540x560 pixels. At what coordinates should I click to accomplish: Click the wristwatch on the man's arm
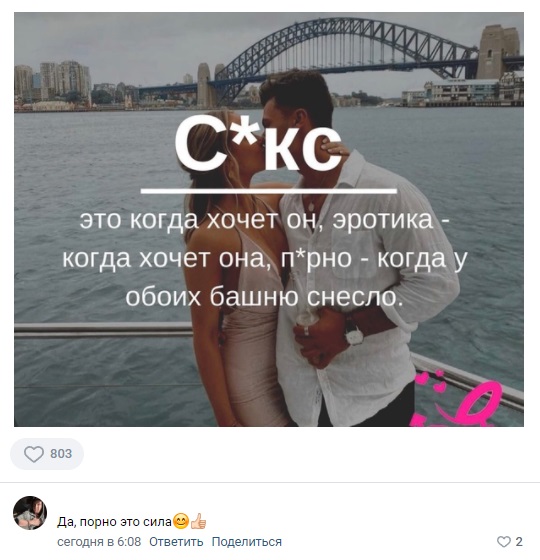[354, 334]
